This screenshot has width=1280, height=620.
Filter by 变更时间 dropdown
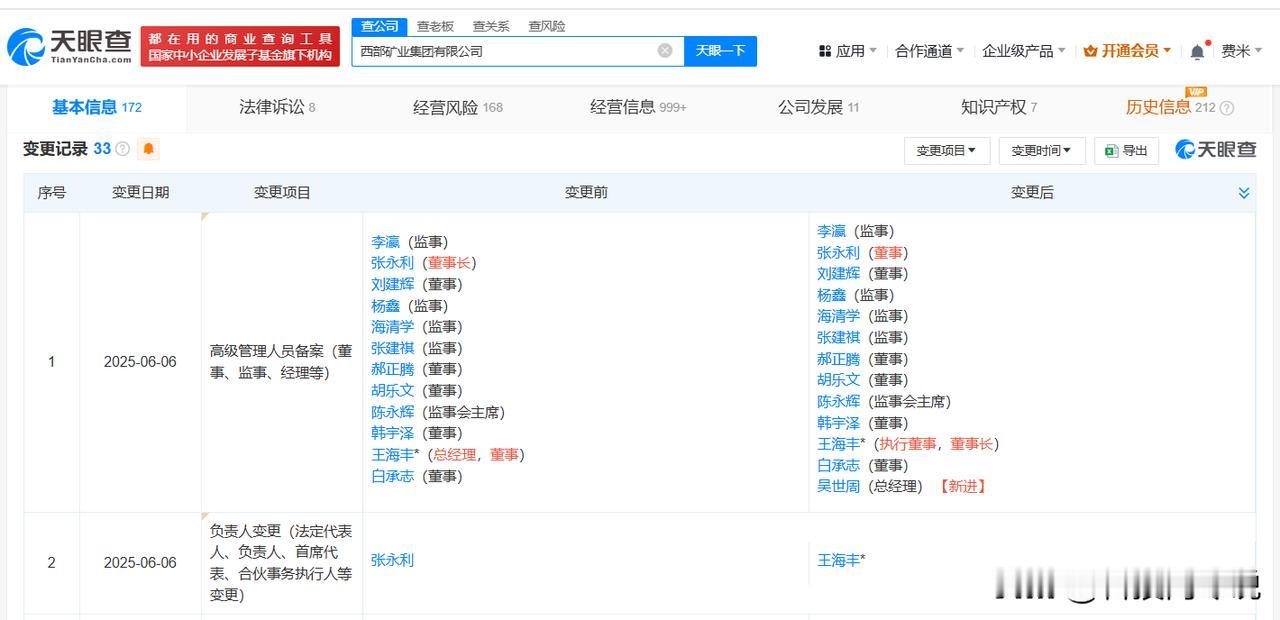[1041, 151]
